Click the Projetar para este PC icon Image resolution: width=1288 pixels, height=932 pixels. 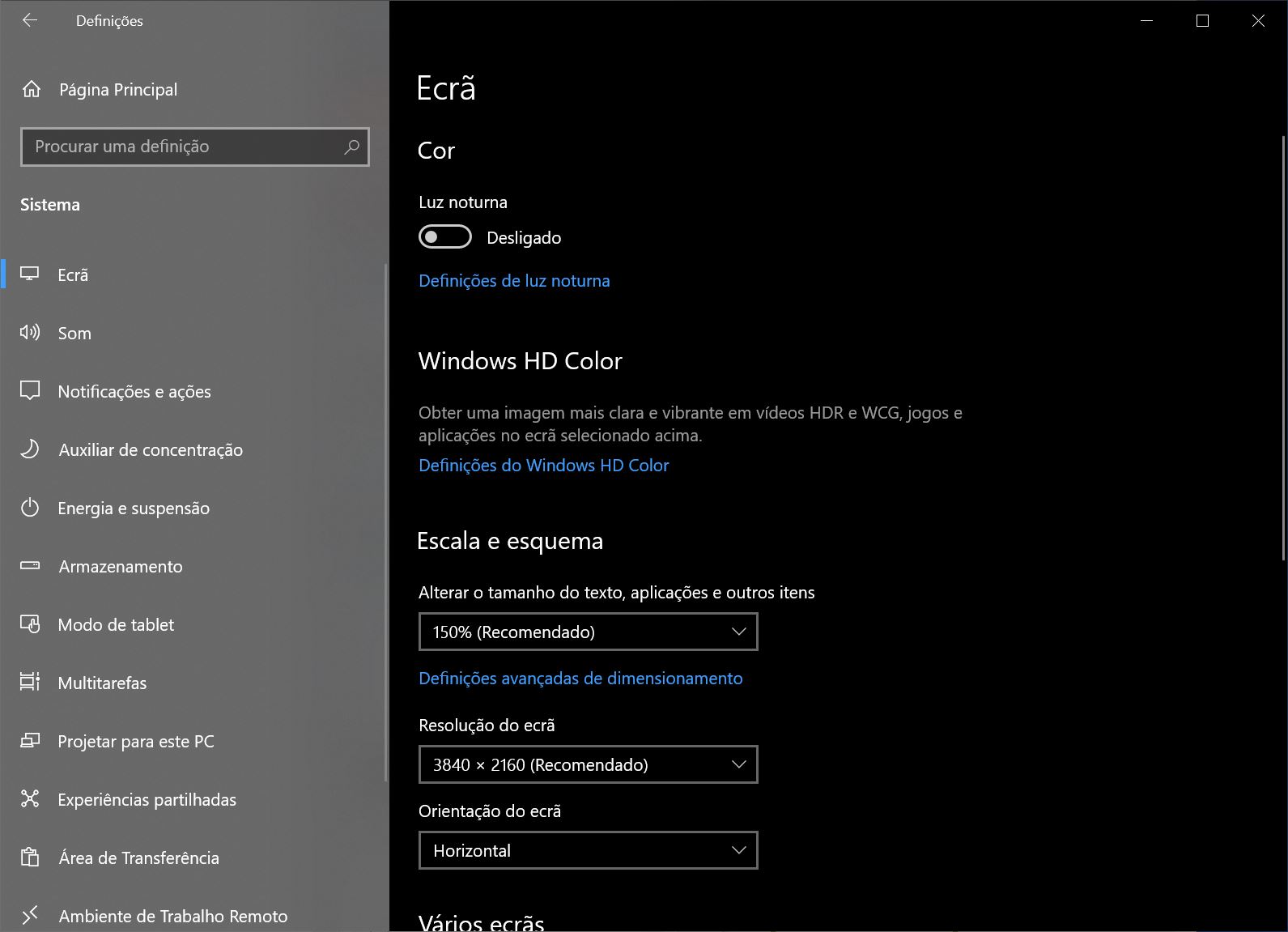(x=30, y=740)
